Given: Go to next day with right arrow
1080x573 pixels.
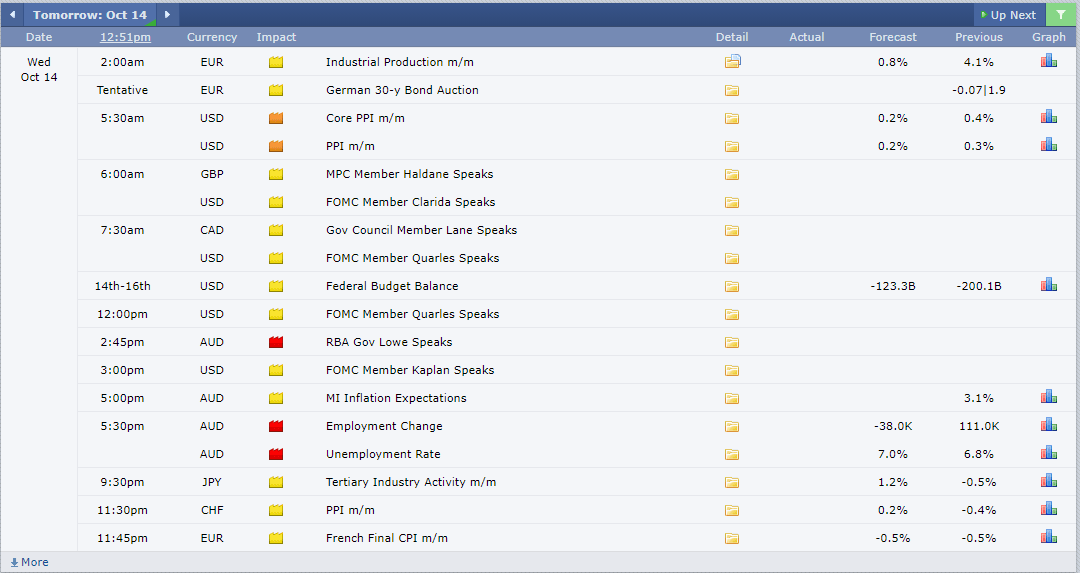Looking at the screenshot, I should (x=167, y=15).
